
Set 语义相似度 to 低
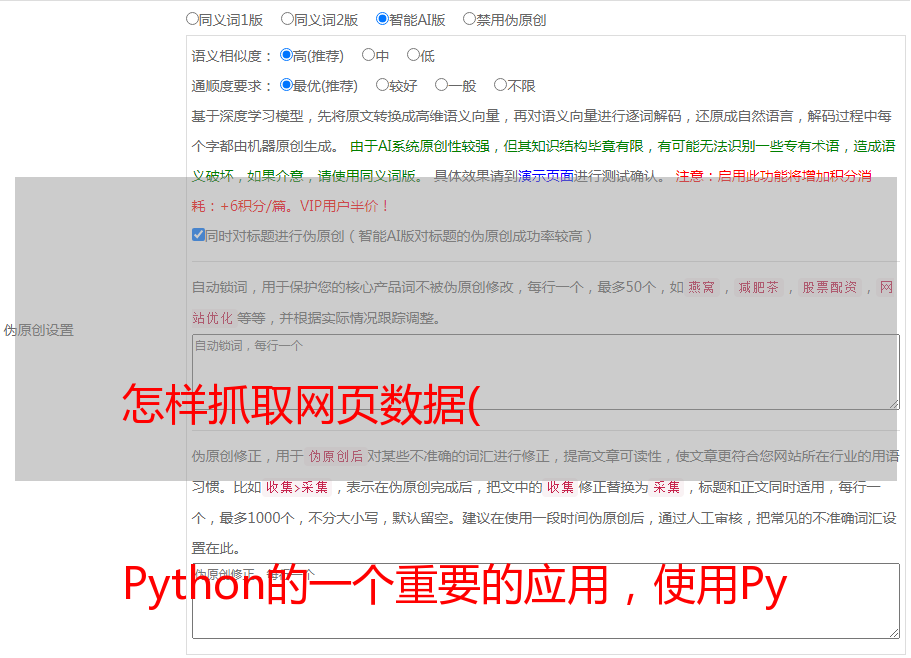[413, 55]
